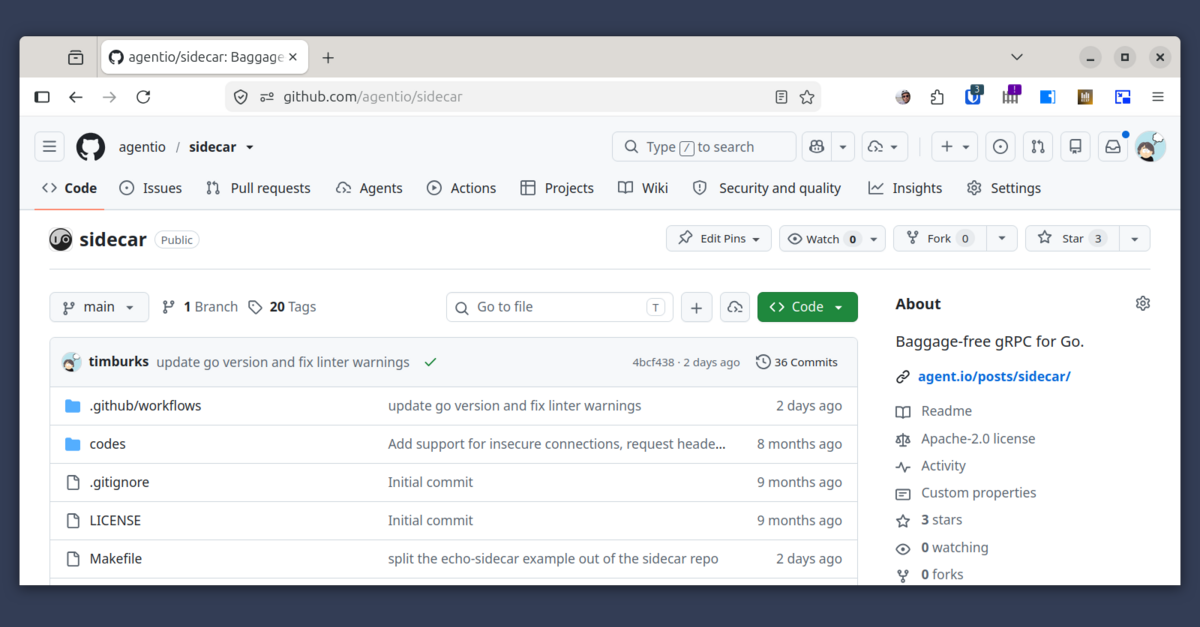
Task: Open the Create new plus dropdown
Action: 955,147
